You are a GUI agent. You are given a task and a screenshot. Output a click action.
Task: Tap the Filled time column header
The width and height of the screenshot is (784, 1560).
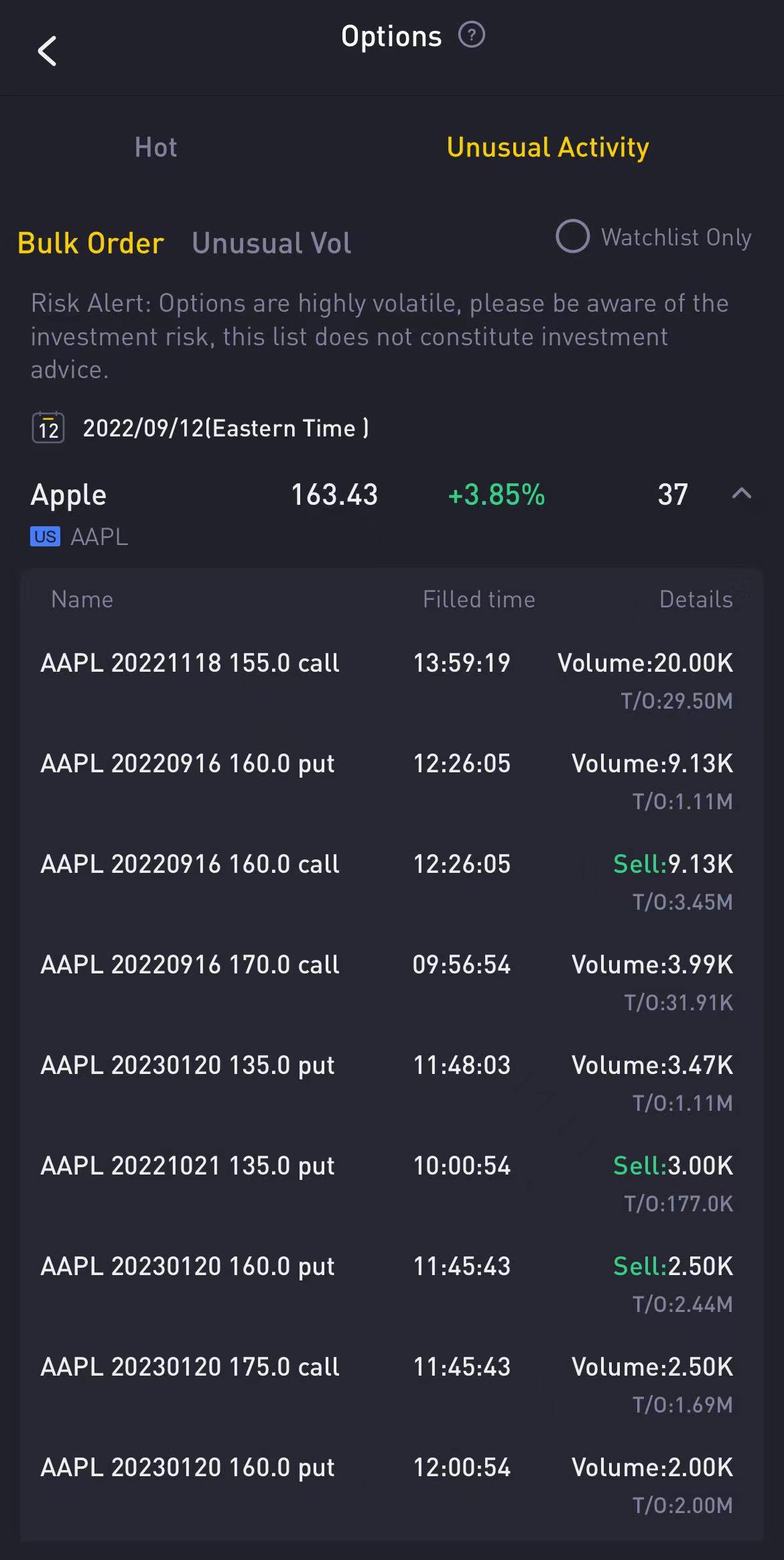pyautogui.click(x=478, y=599)
